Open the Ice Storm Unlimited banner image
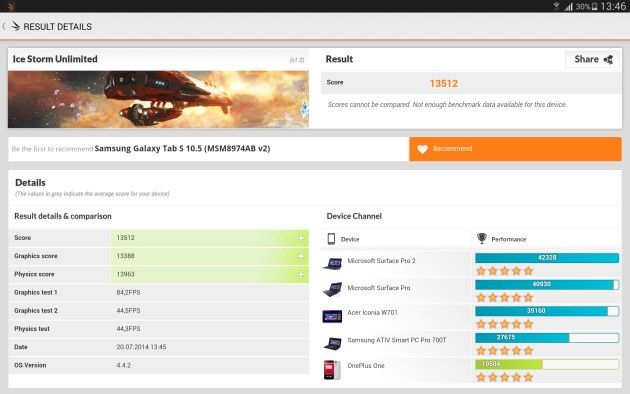 coord(158,99)
